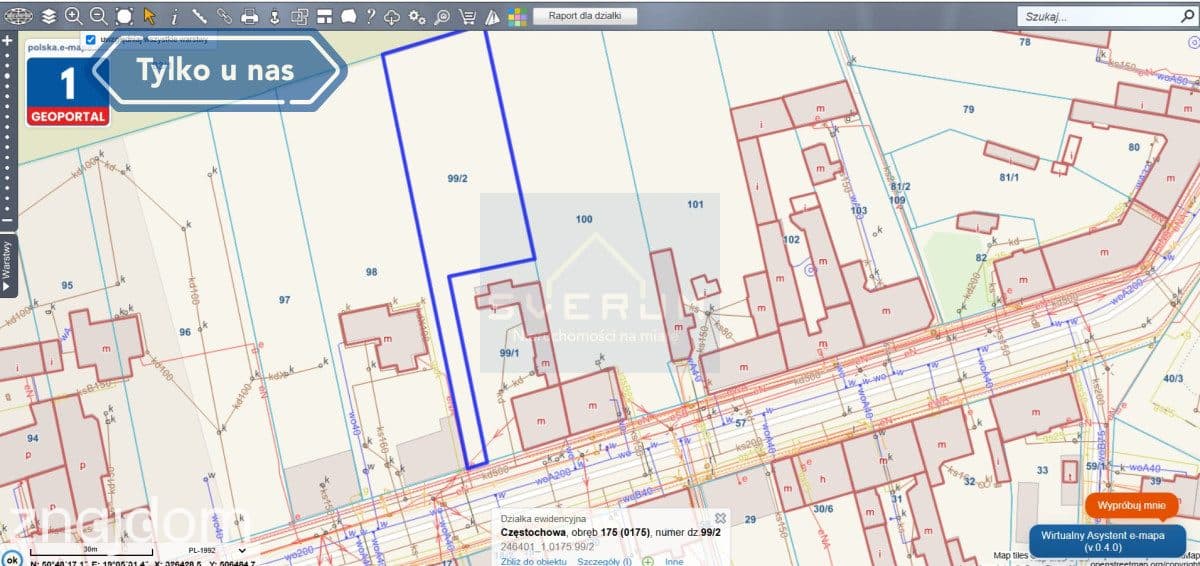Click parcel number 103 on map
1200x566 pixels.
pos(858,211)
